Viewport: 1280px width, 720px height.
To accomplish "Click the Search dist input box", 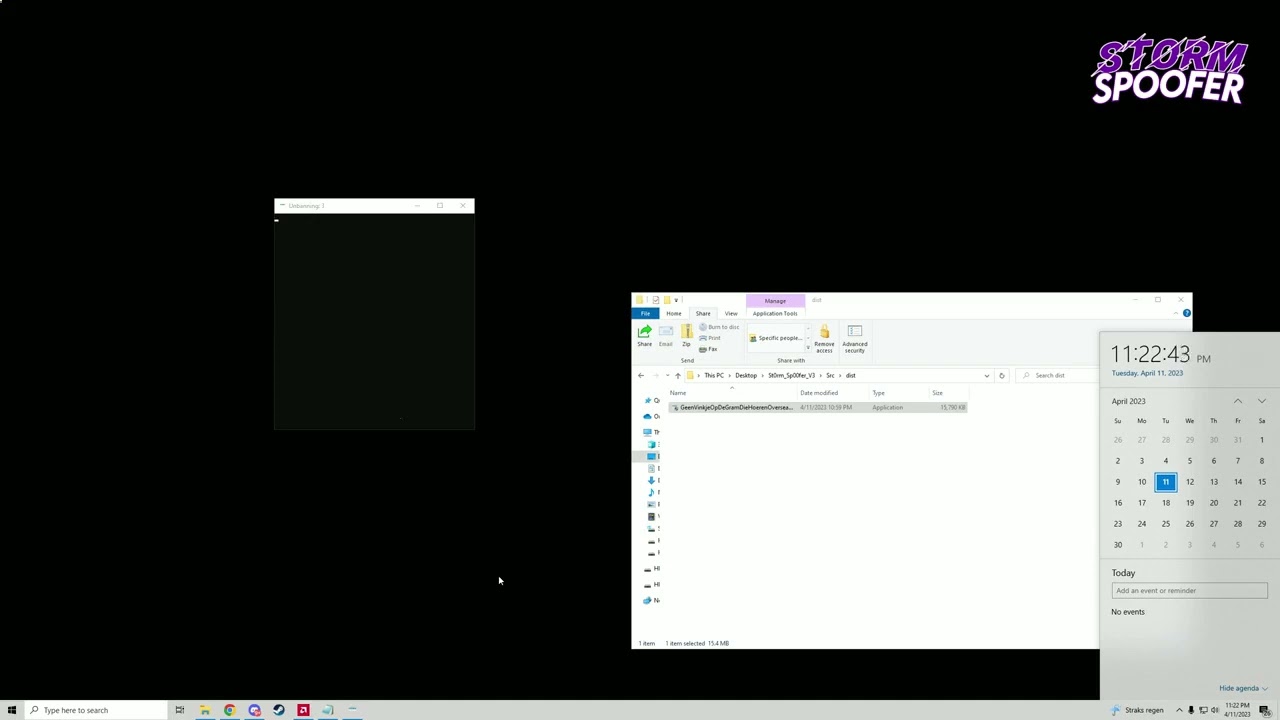I will (1055, 375).
